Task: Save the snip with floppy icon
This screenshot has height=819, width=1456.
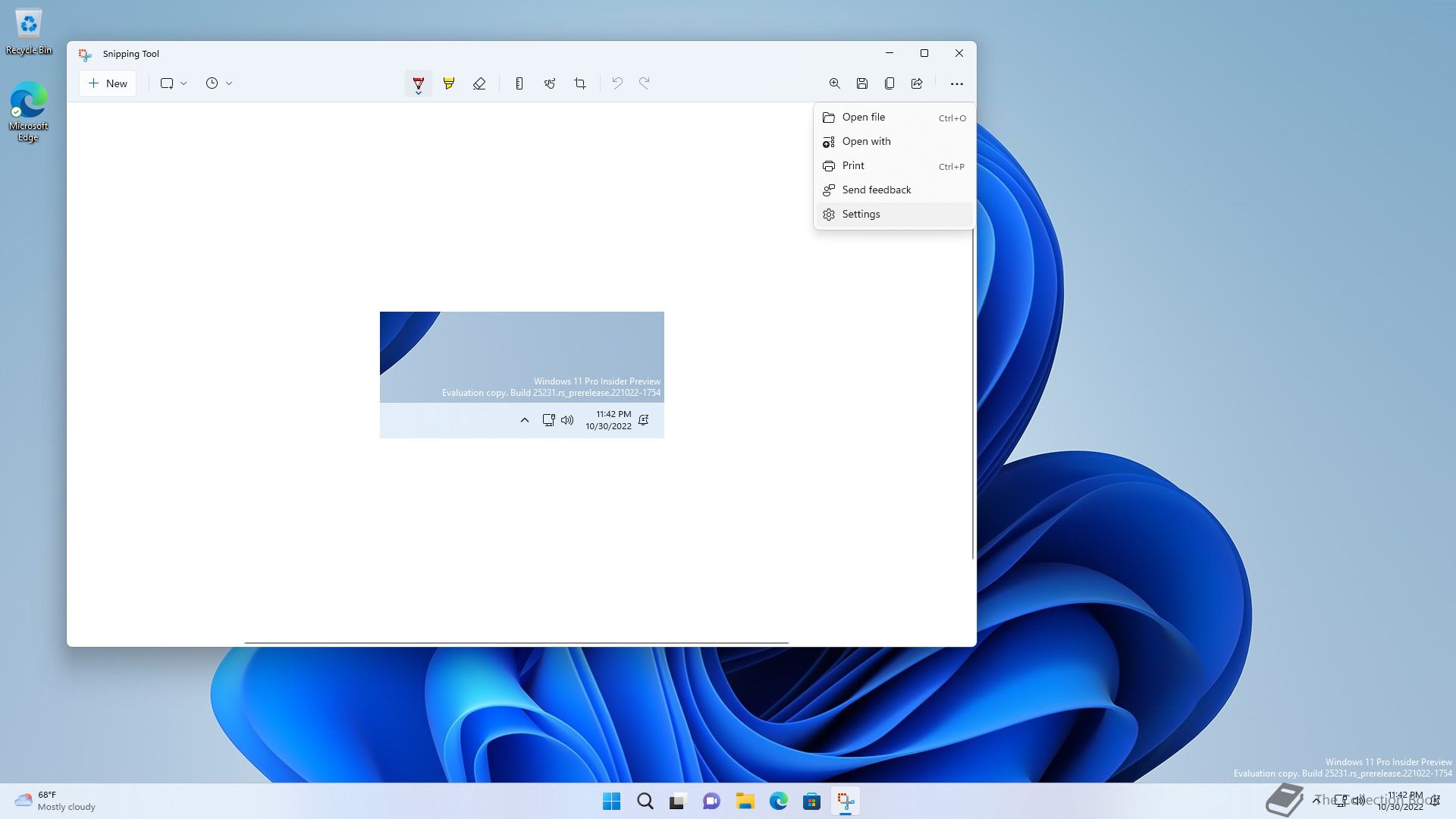Action: 862,83
